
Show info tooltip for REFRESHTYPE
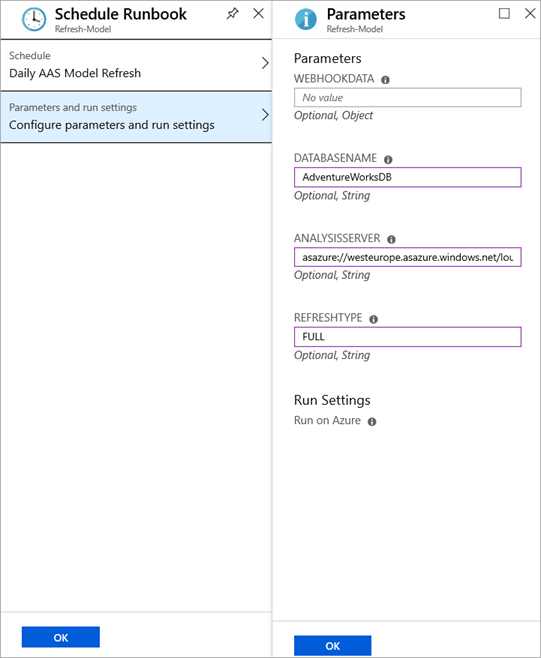[x=374, y=319]
